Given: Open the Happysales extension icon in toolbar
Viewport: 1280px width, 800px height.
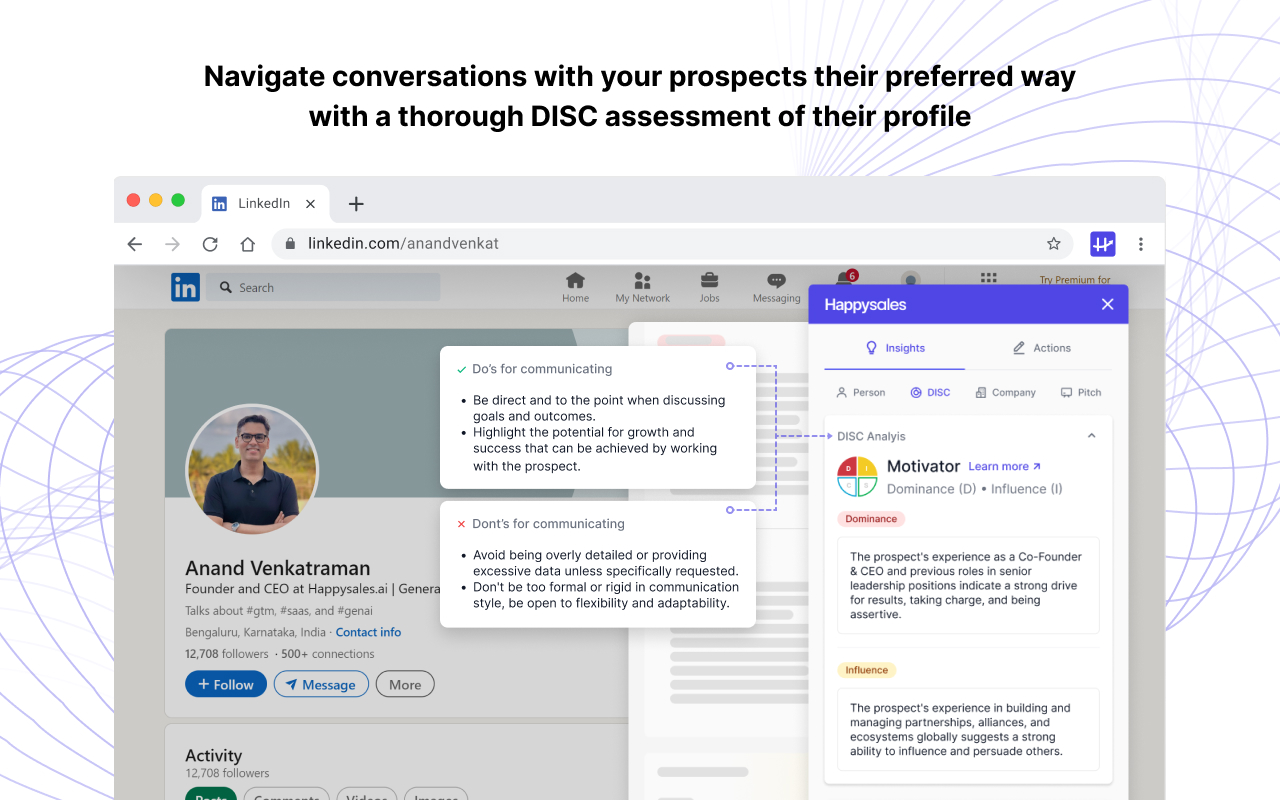Looking at the screenshot, I should click(x=1103, y=244).
